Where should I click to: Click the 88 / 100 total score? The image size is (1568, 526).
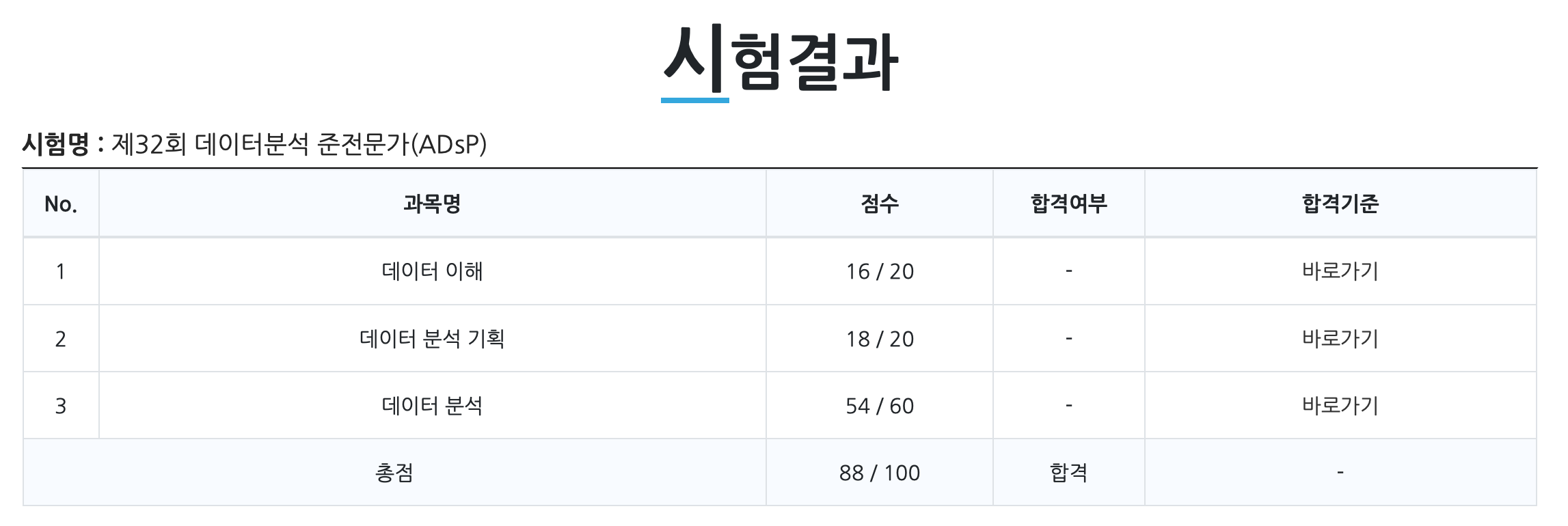coord(879,473)
